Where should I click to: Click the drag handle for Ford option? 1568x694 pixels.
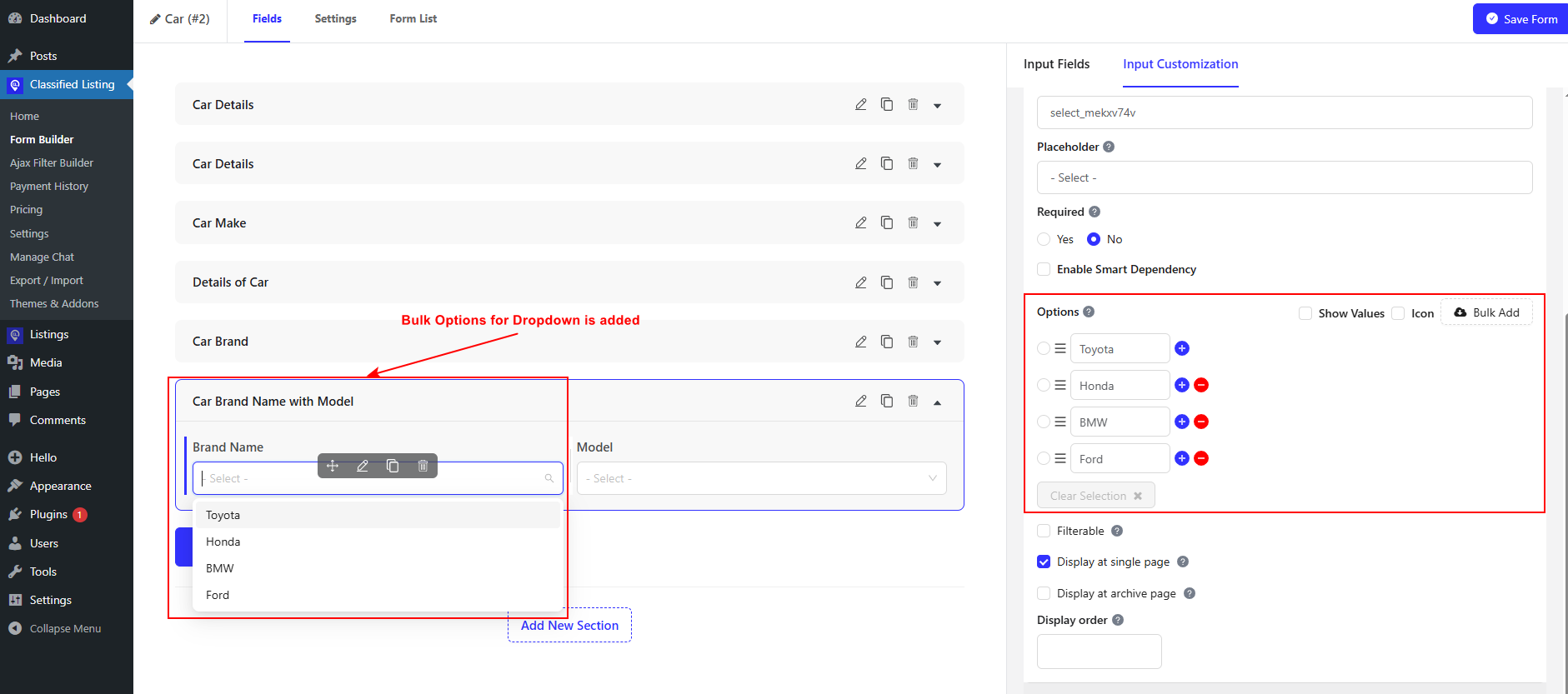[1060, 458]
